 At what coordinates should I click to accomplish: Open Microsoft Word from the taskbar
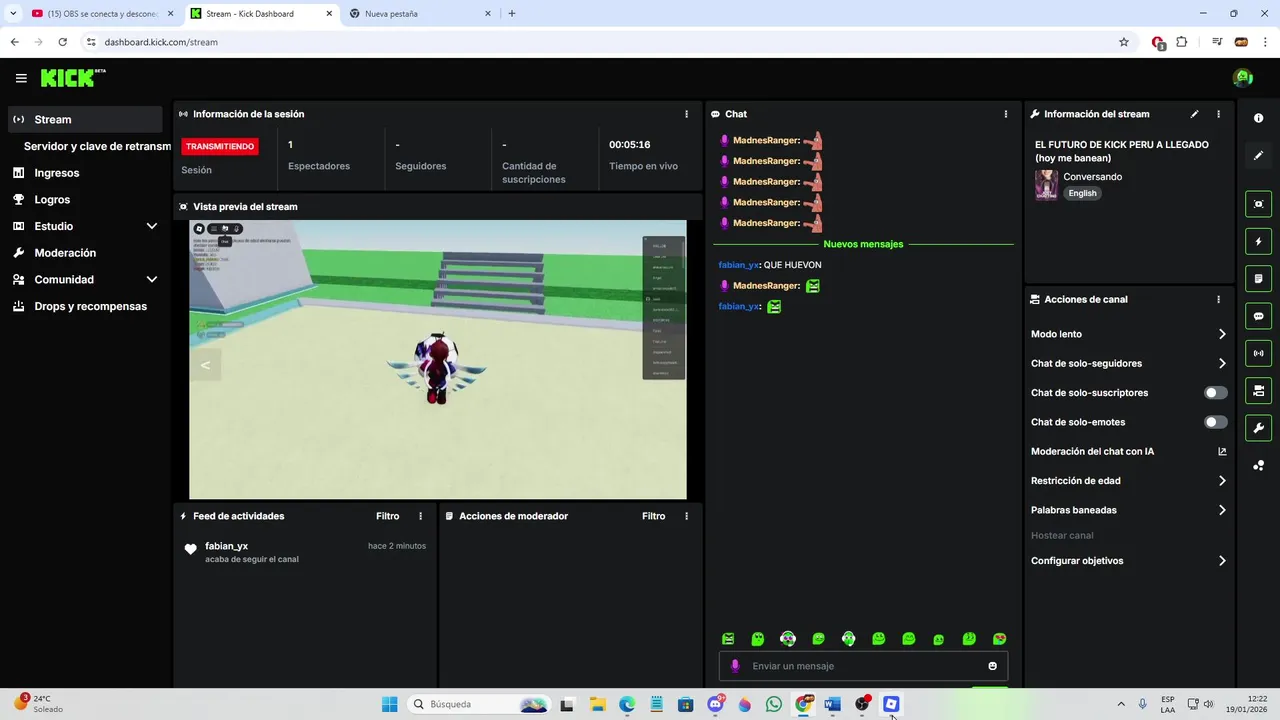click(x=832, y=704)
